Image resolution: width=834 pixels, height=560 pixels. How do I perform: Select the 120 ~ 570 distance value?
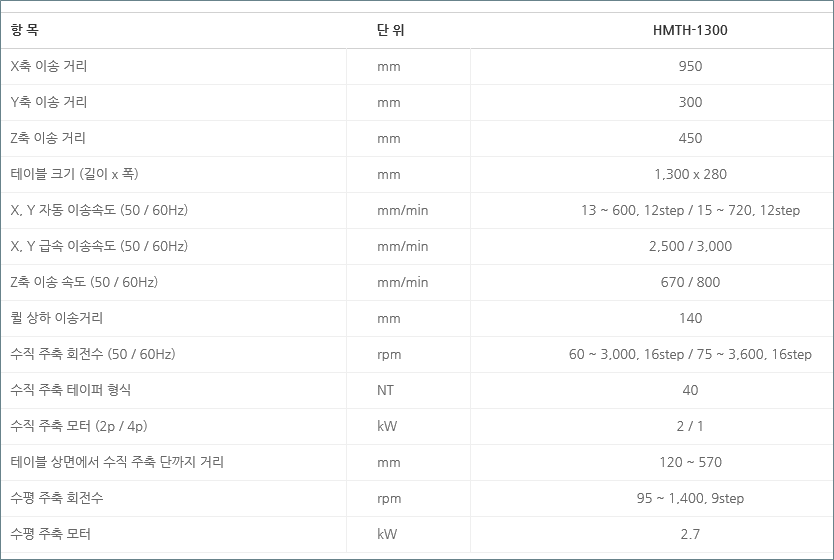[690, 462]
